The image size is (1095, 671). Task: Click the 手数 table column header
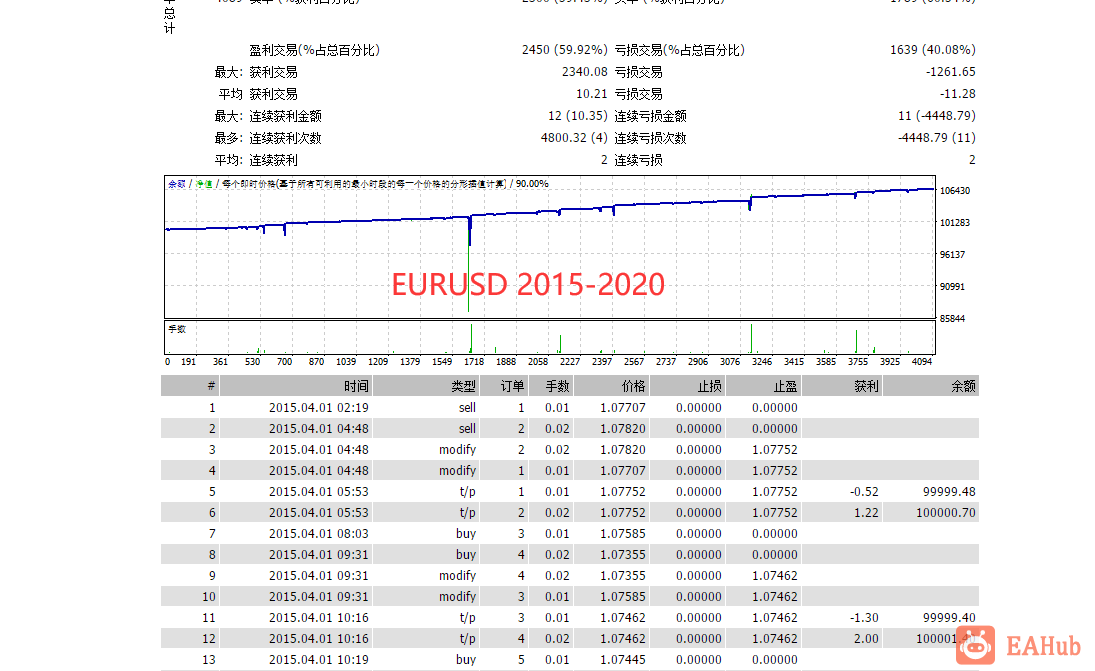pos(551,386)
